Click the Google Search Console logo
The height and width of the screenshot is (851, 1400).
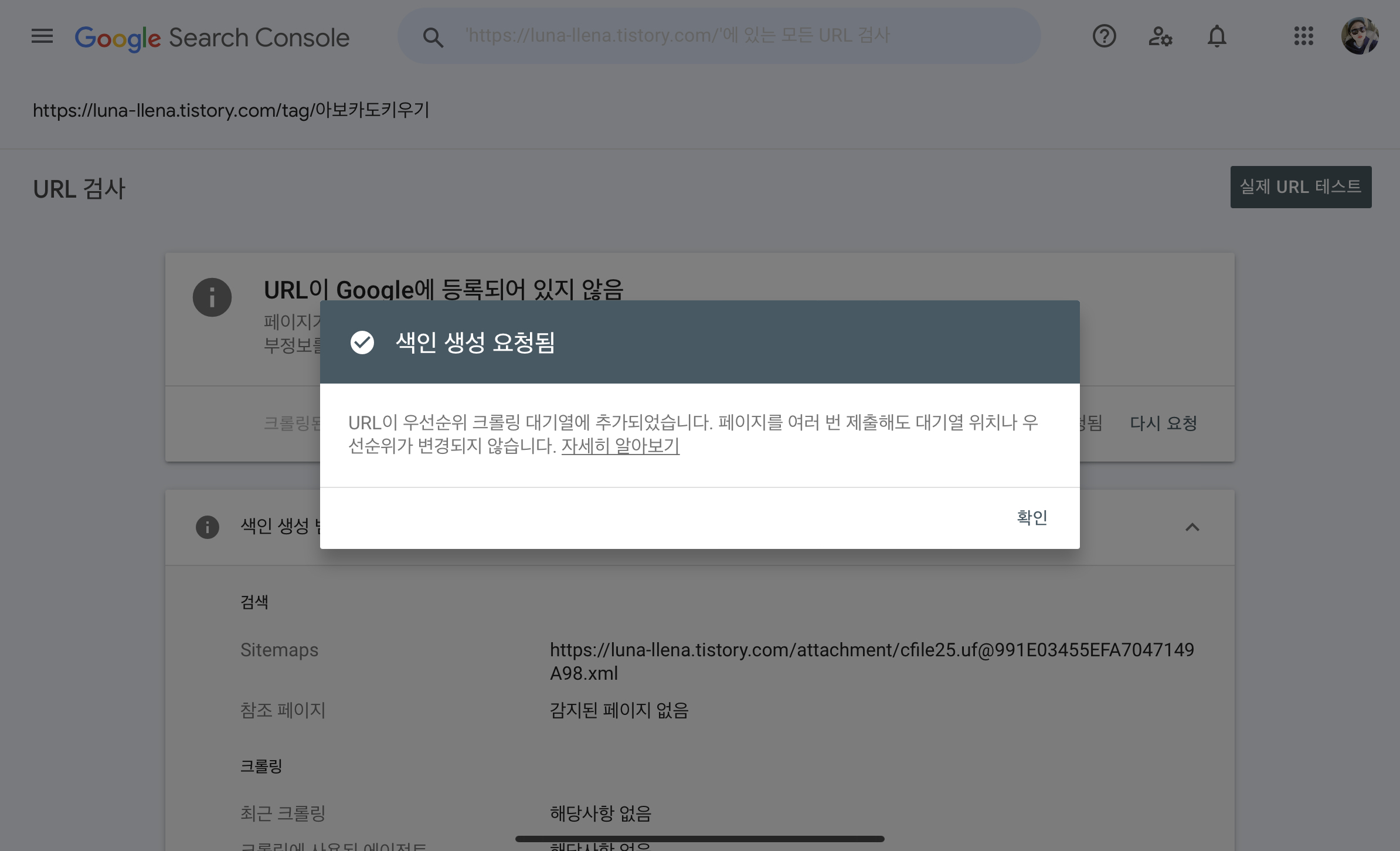coord(212,38)
